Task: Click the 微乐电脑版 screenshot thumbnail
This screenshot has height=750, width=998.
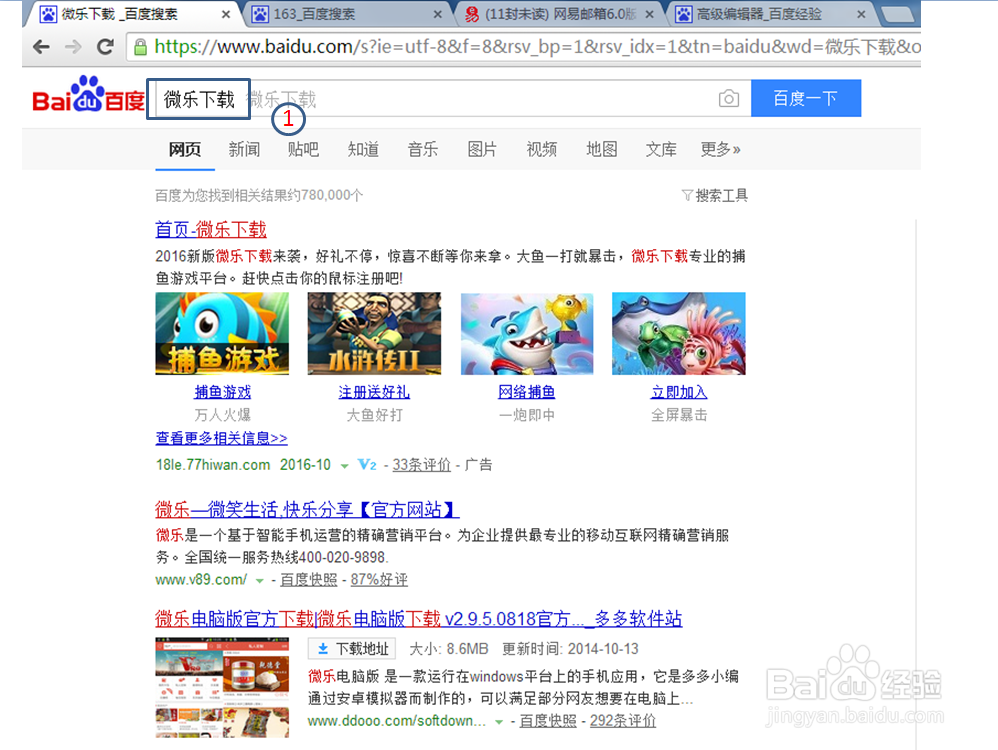Action: coord(222,688)
